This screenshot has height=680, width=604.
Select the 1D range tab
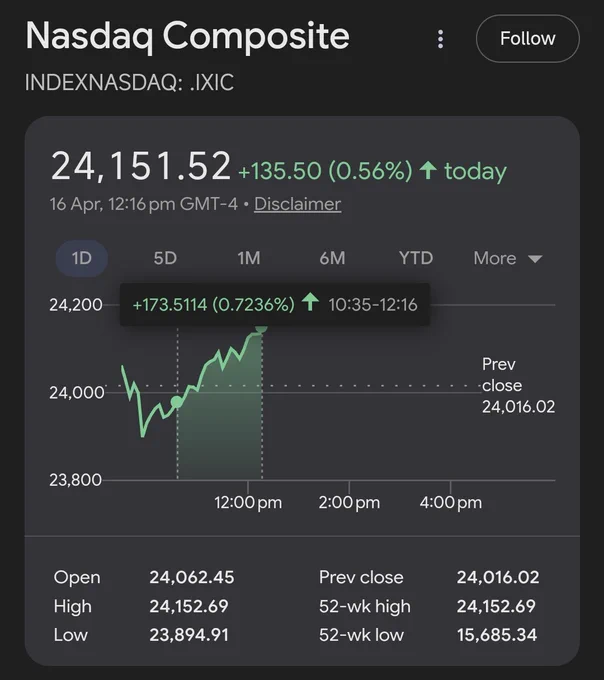point(82,258)
